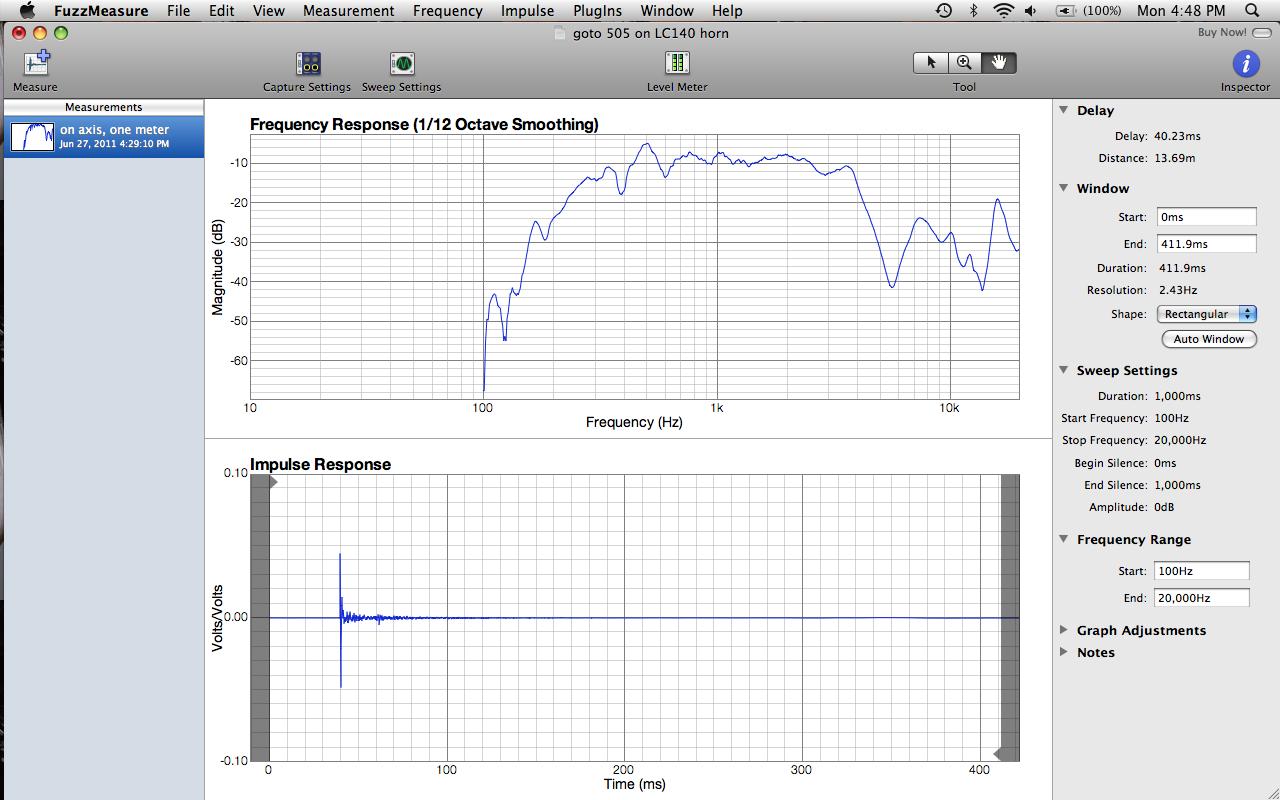Image resolution: width=1280 pixels, height=800 pixels.
Task: Click the volume menu bar icon
Action: pyautogui.click(x=1031, y=10)
